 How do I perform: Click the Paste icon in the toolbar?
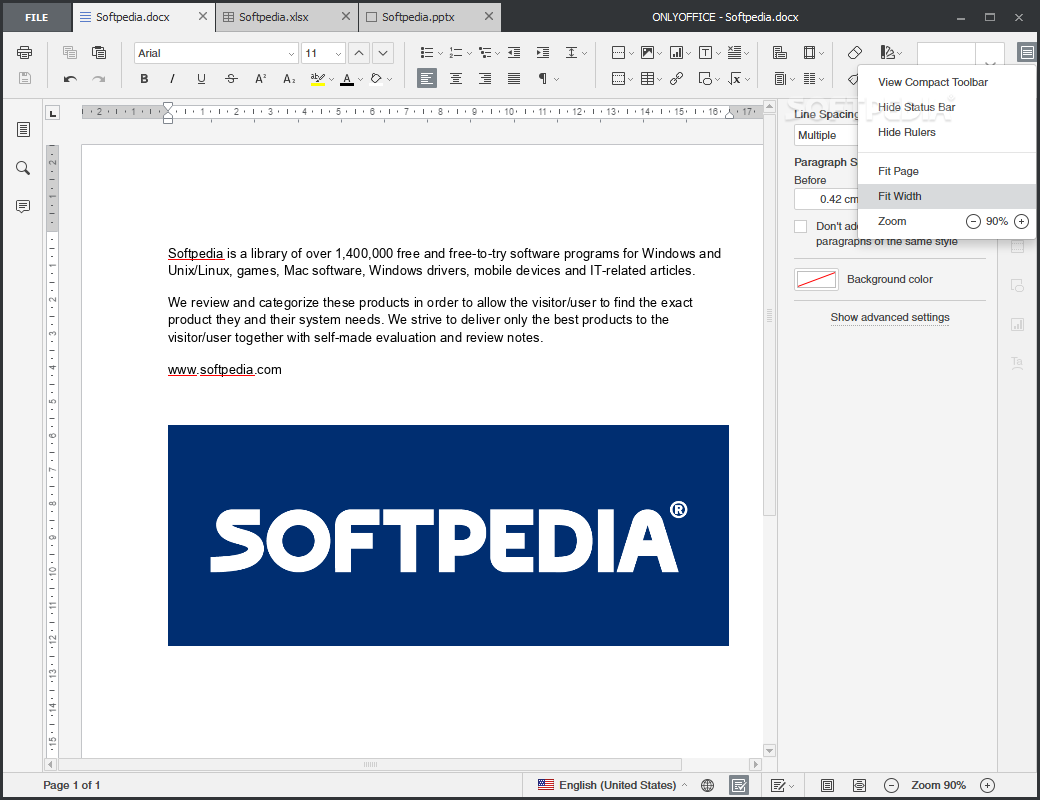(99, 52)
